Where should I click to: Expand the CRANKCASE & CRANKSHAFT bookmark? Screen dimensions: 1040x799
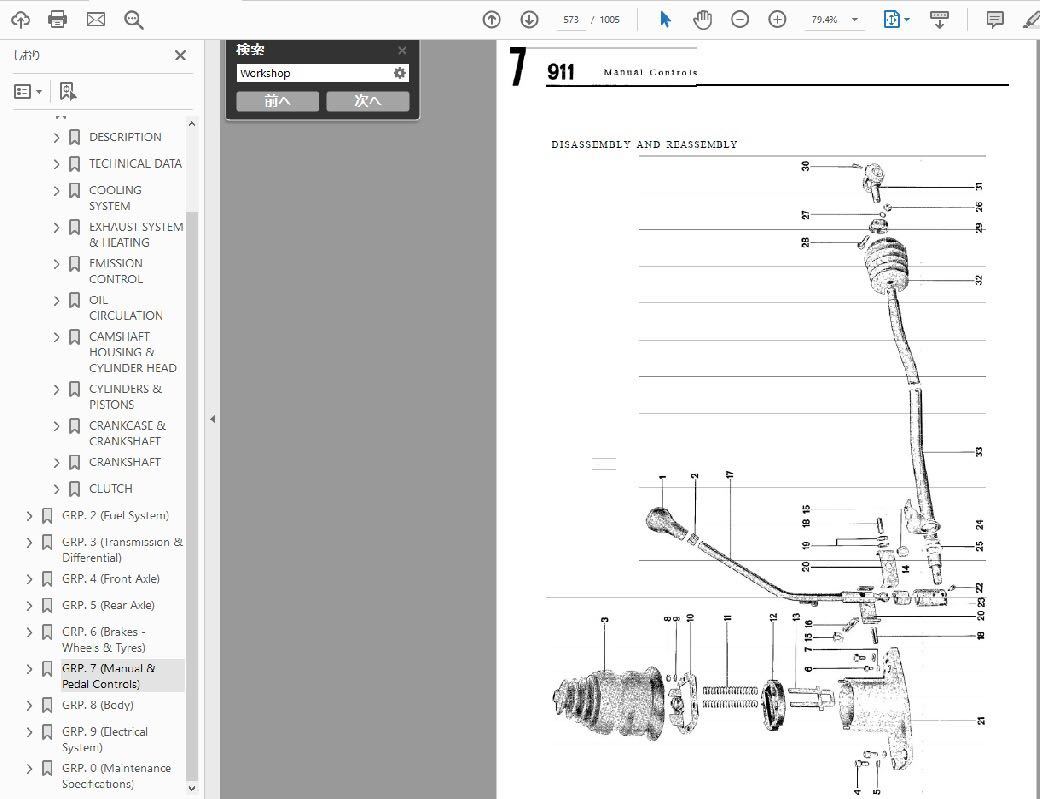pos(56,426)
